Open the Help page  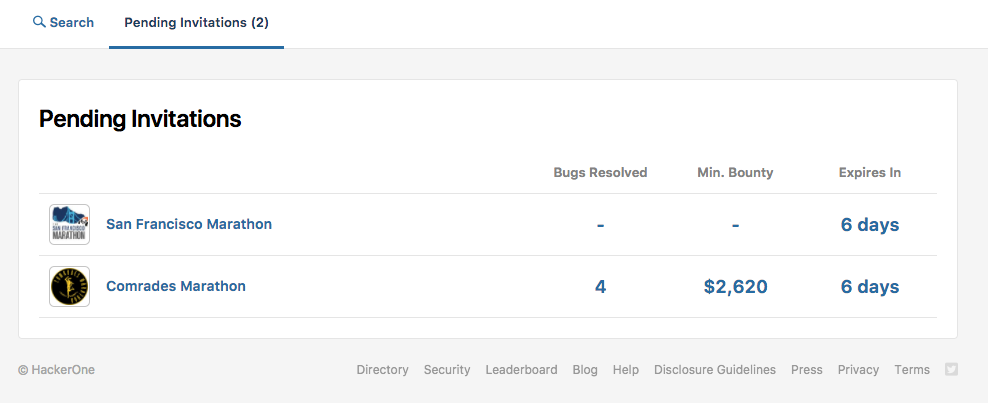point(626,370)
